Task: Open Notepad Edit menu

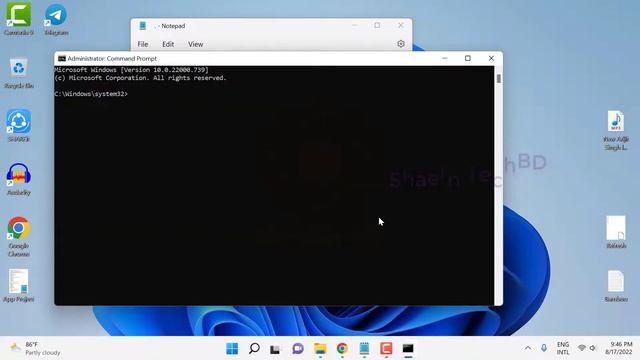Action: [x=168, y=44]
